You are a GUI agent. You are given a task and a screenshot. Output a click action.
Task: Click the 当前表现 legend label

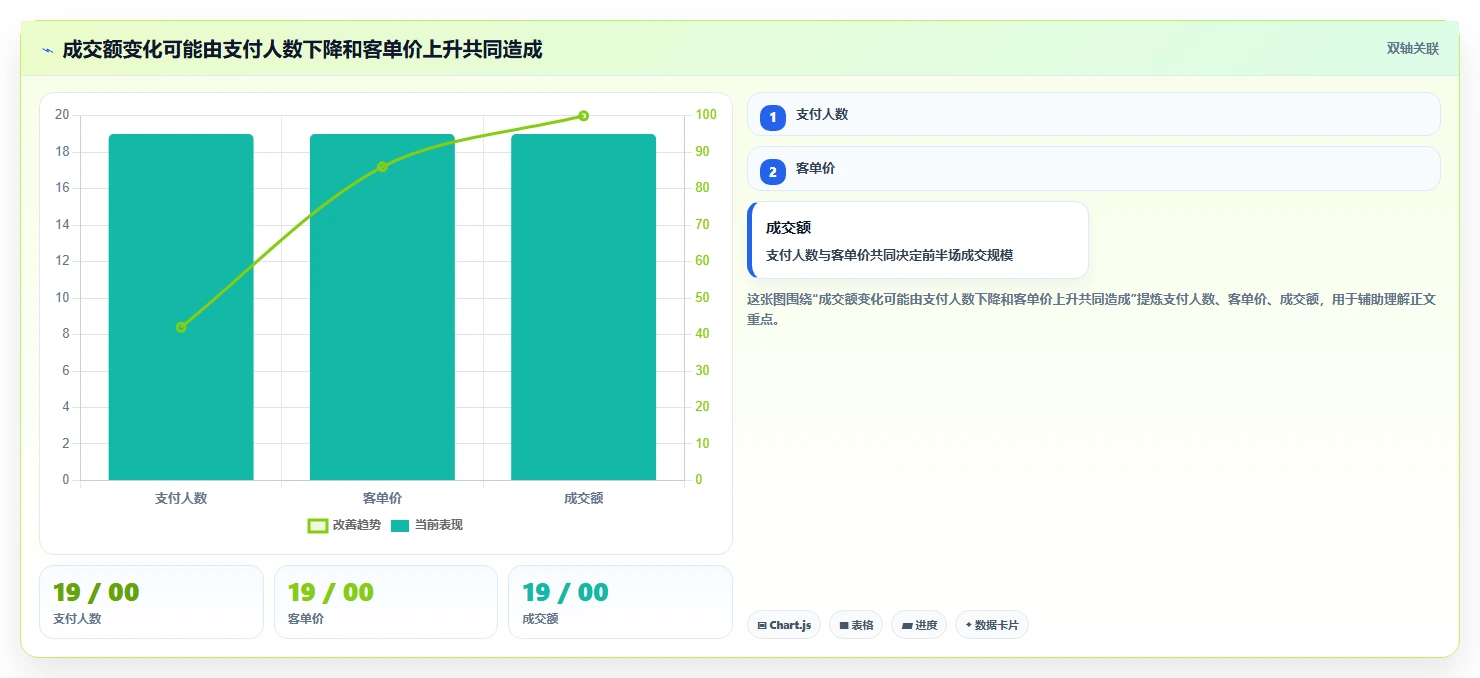pos(439,525)
